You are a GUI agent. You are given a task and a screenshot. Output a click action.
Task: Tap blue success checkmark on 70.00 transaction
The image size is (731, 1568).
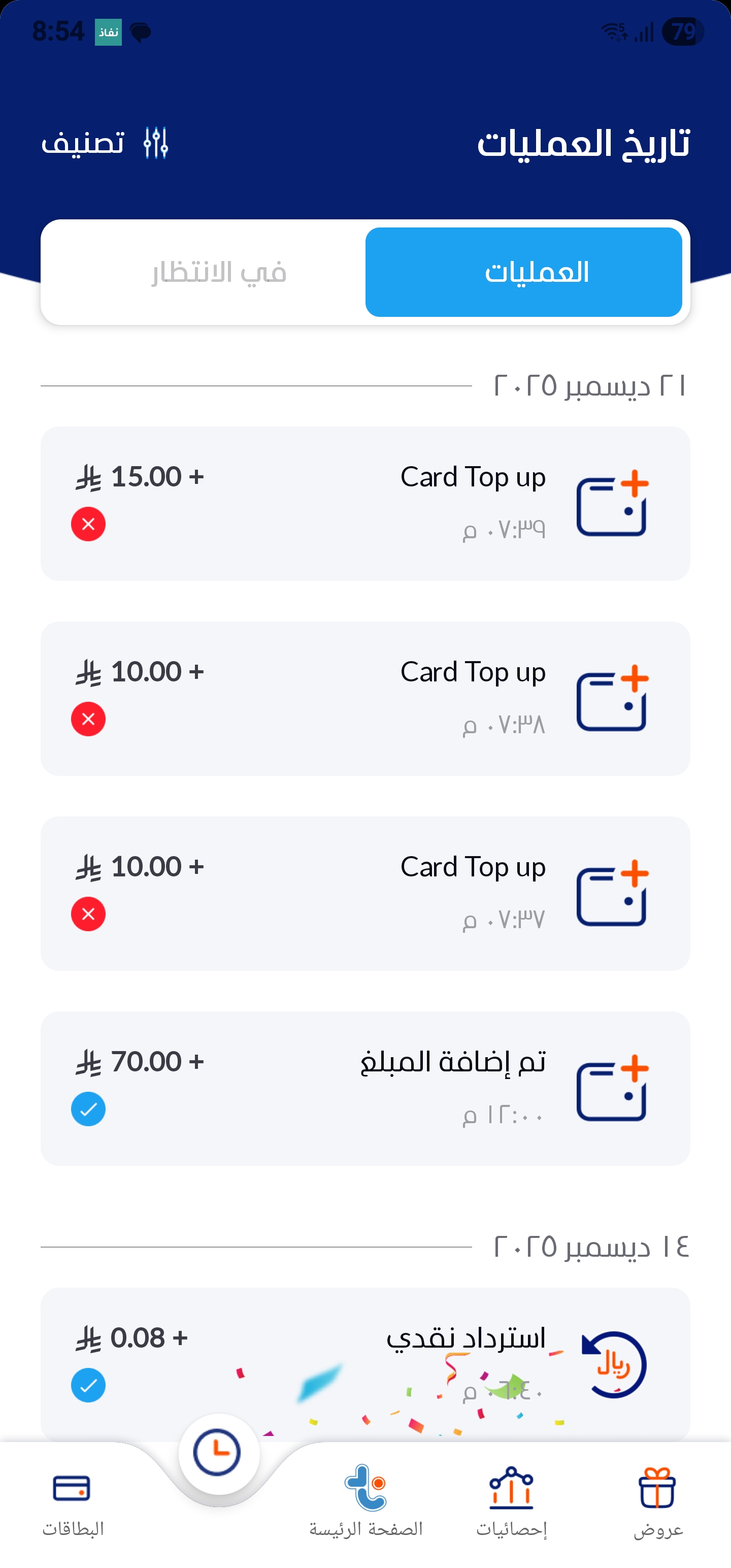tap(88, 1109)
